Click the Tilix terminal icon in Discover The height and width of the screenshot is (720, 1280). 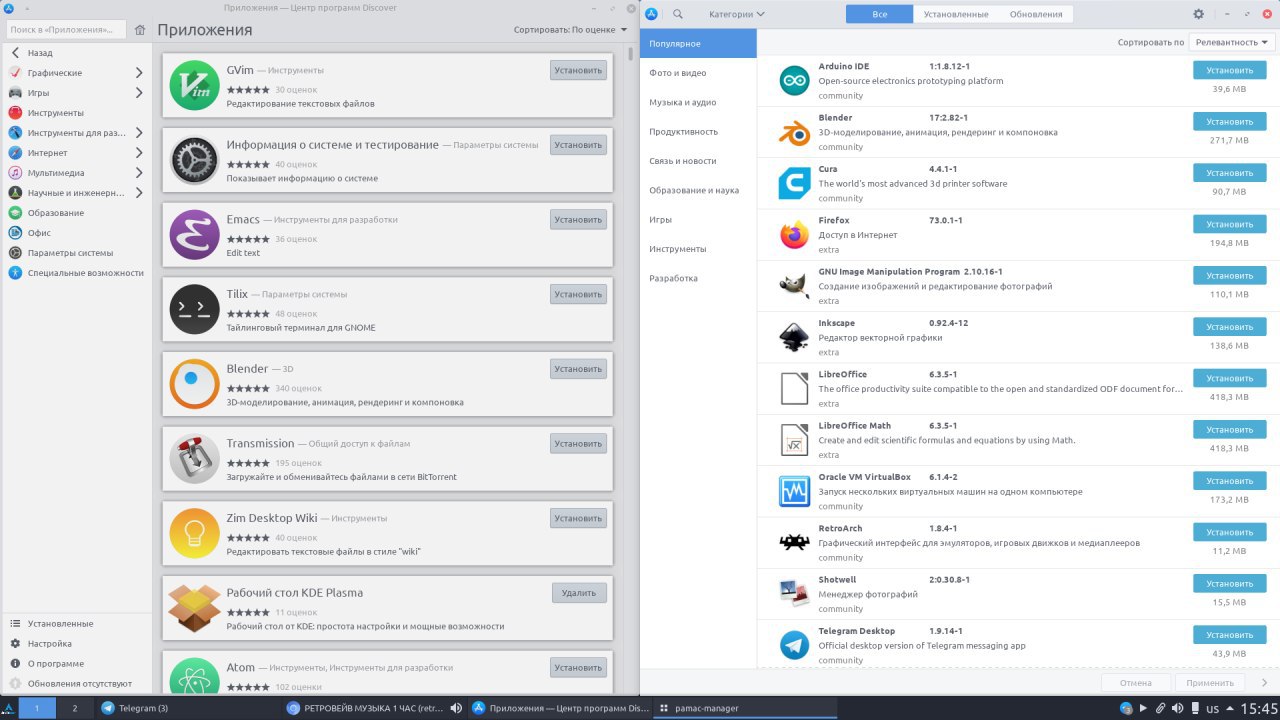194,309
